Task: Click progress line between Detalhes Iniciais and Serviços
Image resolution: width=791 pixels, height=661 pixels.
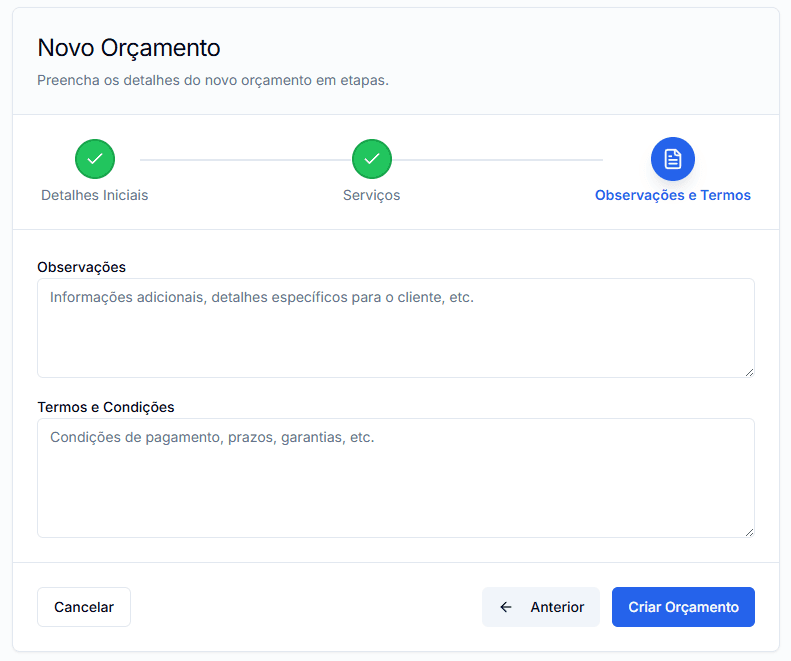Action: click(233, 159)
